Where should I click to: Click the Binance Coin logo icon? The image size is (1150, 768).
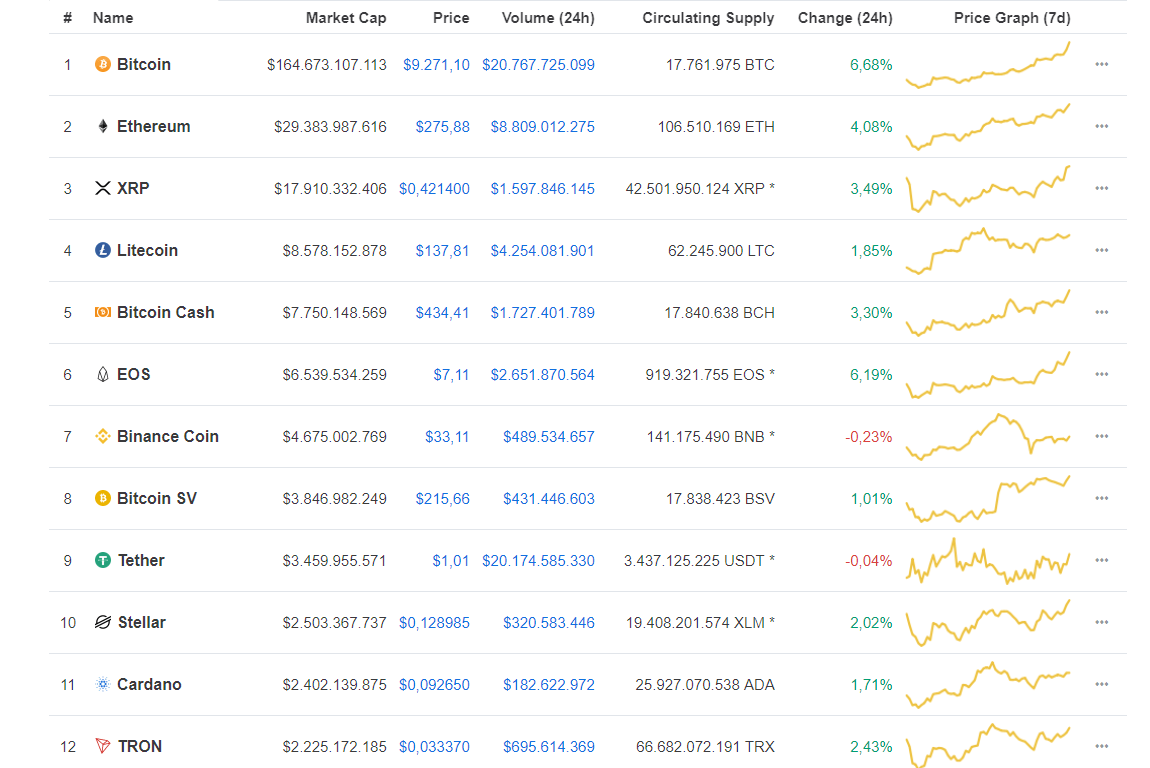tap(103, 436)
